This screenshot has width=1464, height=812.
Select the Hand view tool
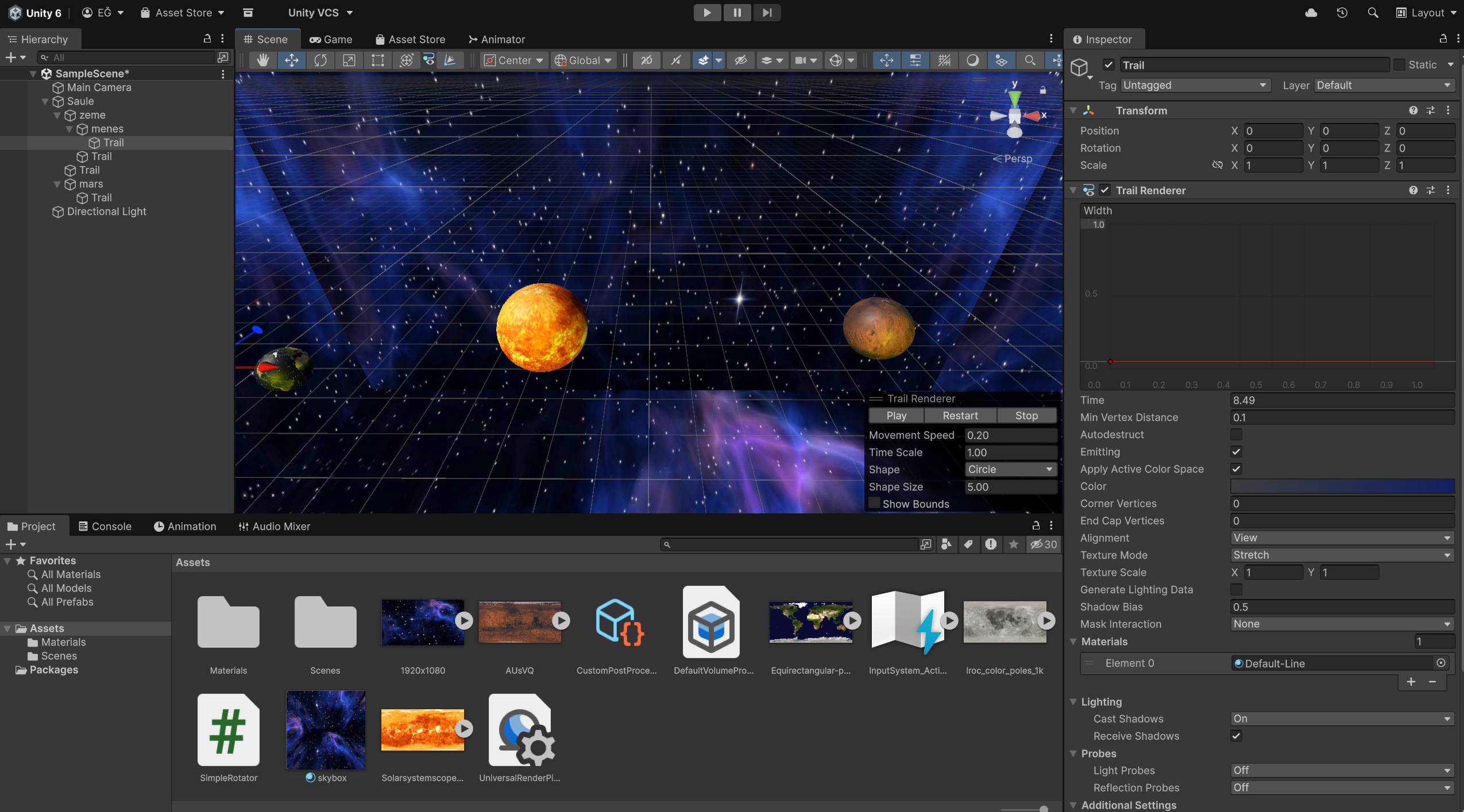[x=263, y=60]
